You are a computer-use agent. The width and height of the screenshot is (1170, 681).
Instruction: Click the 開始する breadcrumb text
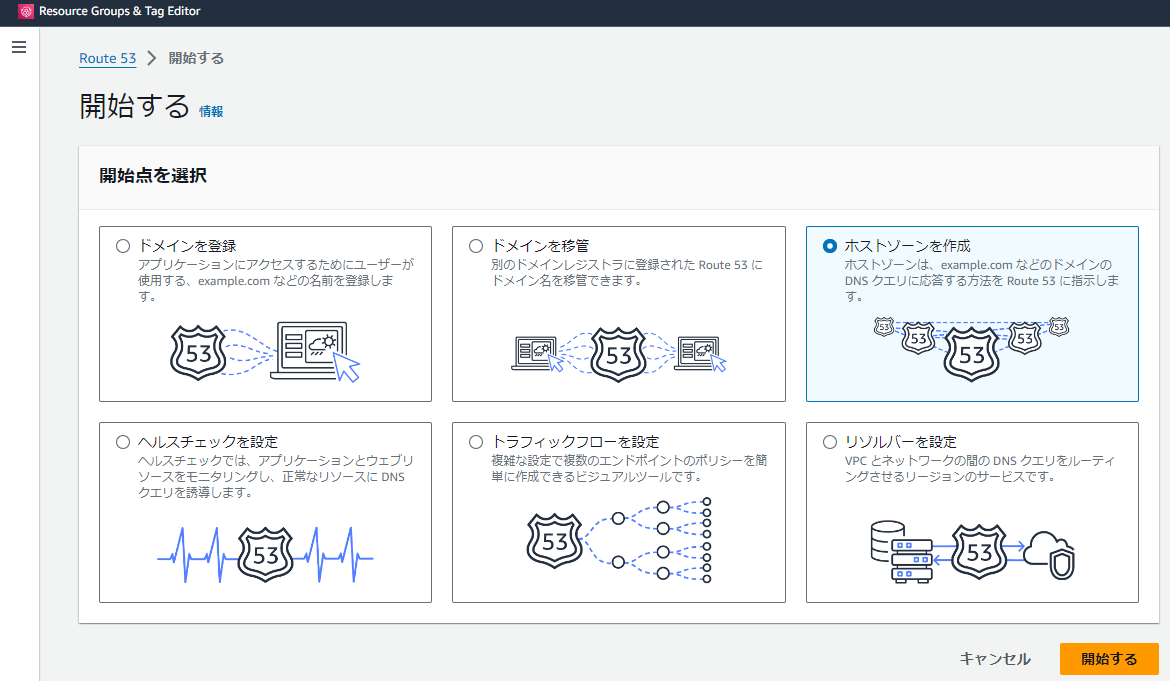[196, 58]
